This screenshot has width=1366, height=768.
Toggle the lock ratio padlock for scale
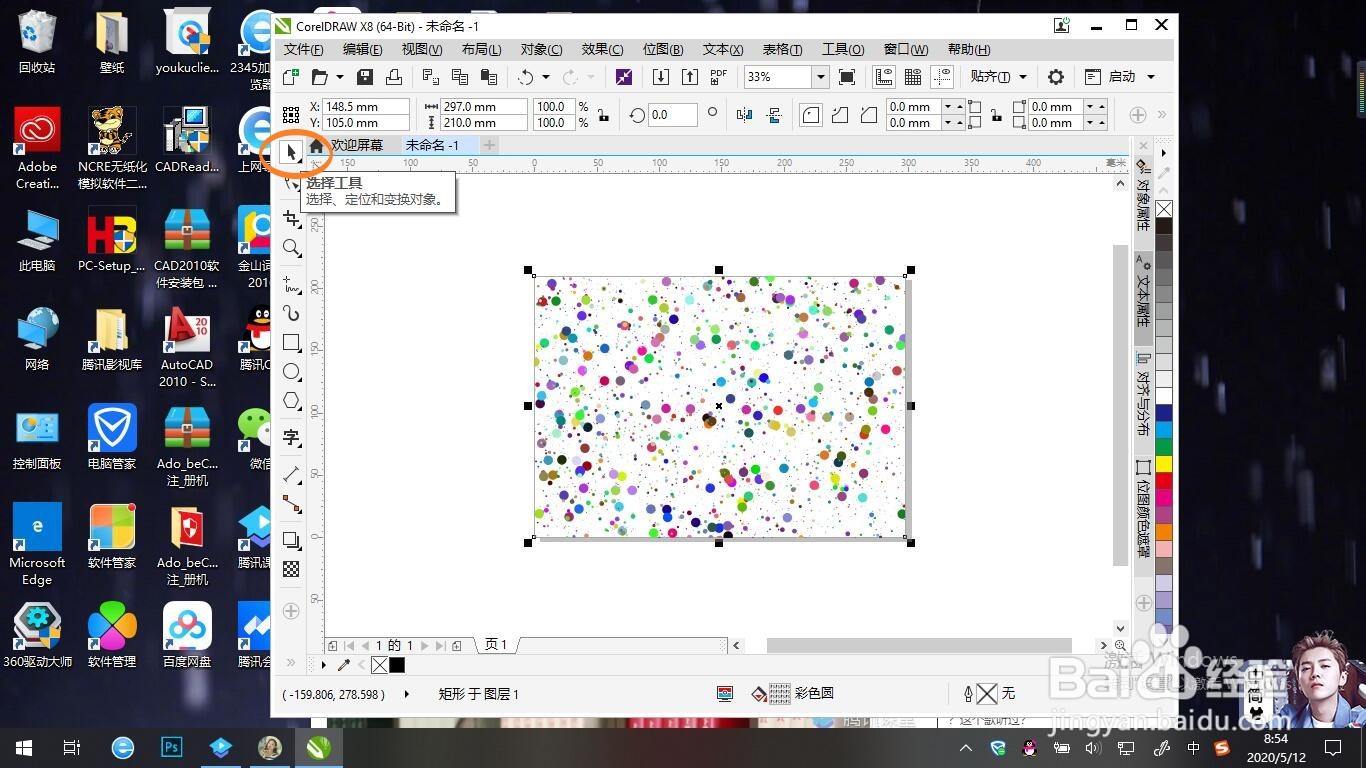pyautogui.click(x=603, y=115)
